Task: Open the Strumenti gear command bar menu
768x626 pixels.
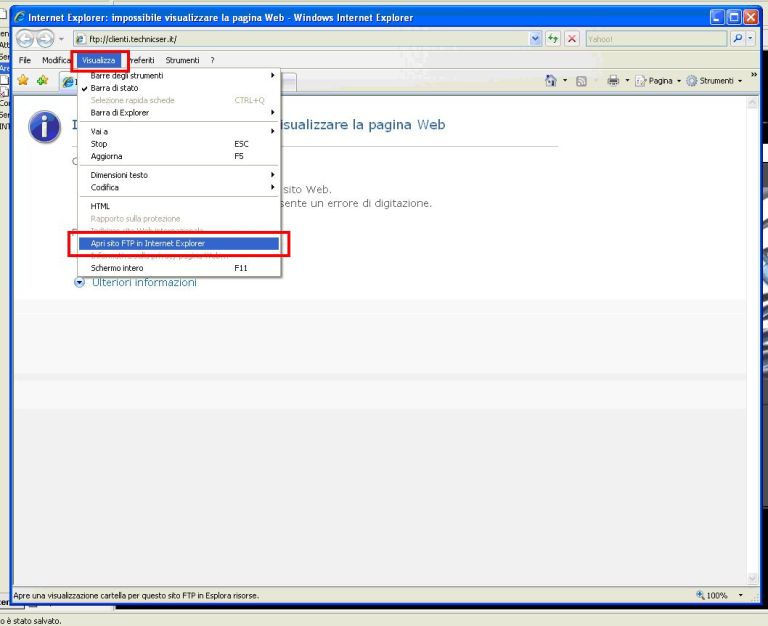Action: coord(714,81)
